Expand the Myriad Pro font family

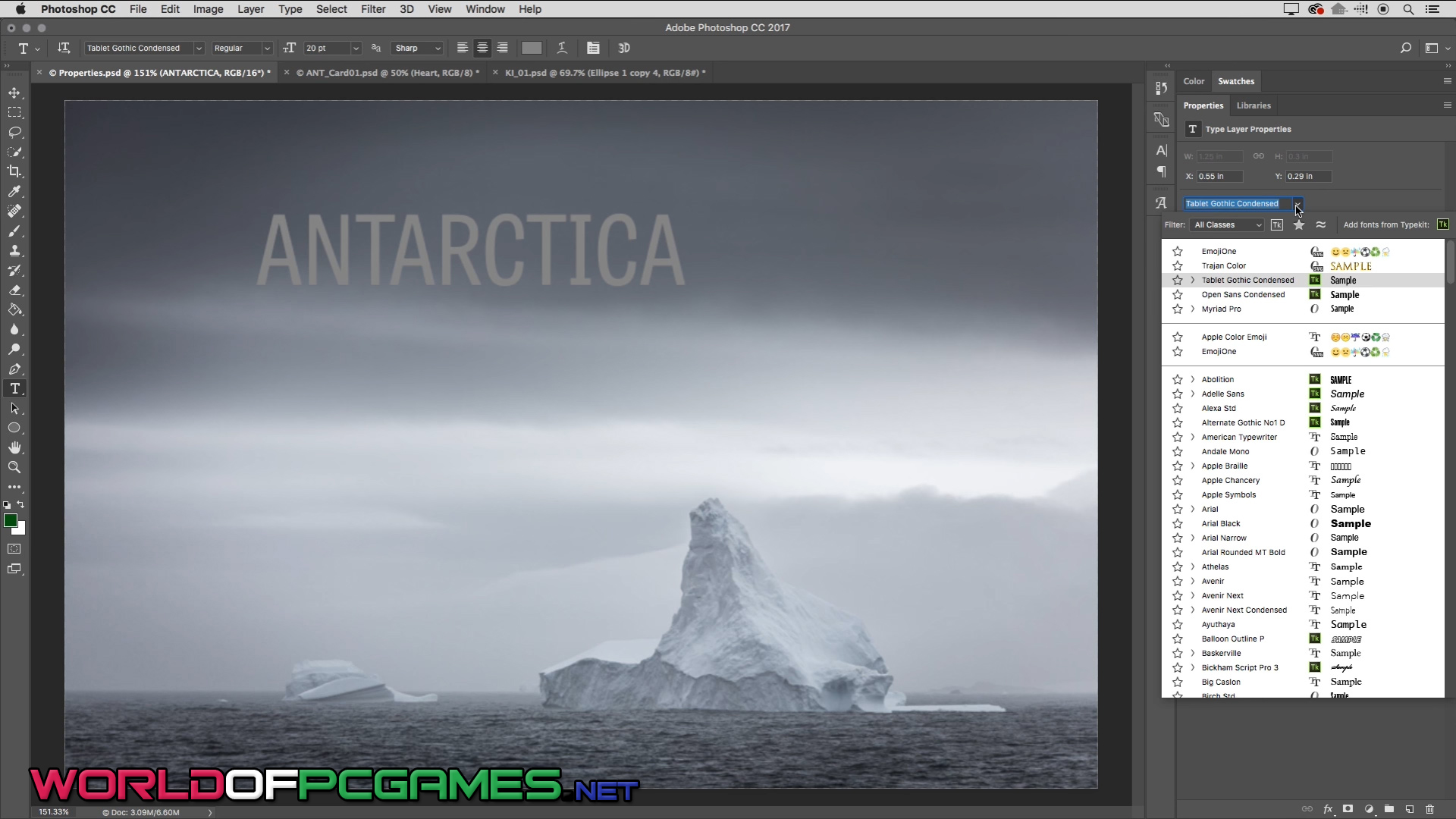tap(1192, 309)
